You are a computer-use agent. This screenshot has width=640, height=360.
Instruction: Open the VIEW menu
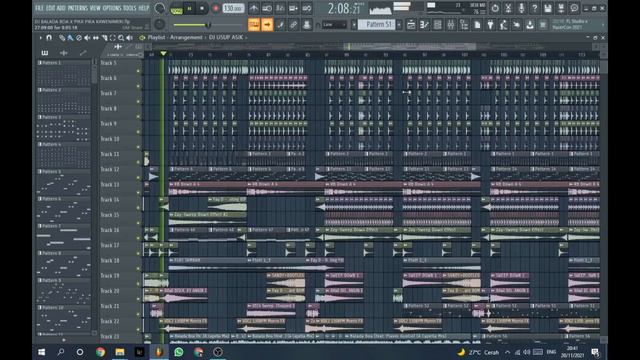pyautogui.click(x=95, y=8)
